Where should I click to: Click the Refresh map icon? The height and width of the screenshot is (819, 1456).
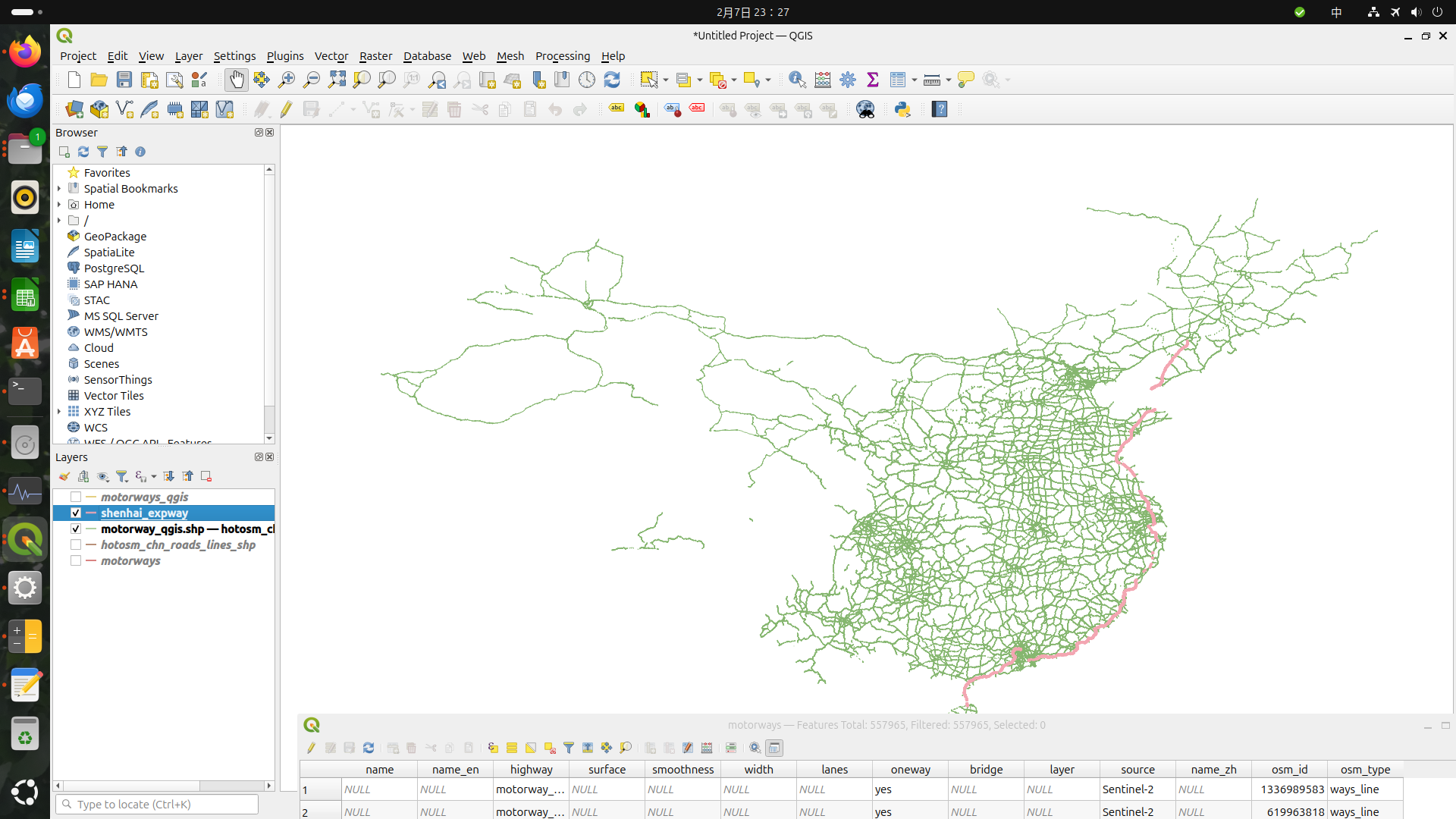(x=612, y=80)
